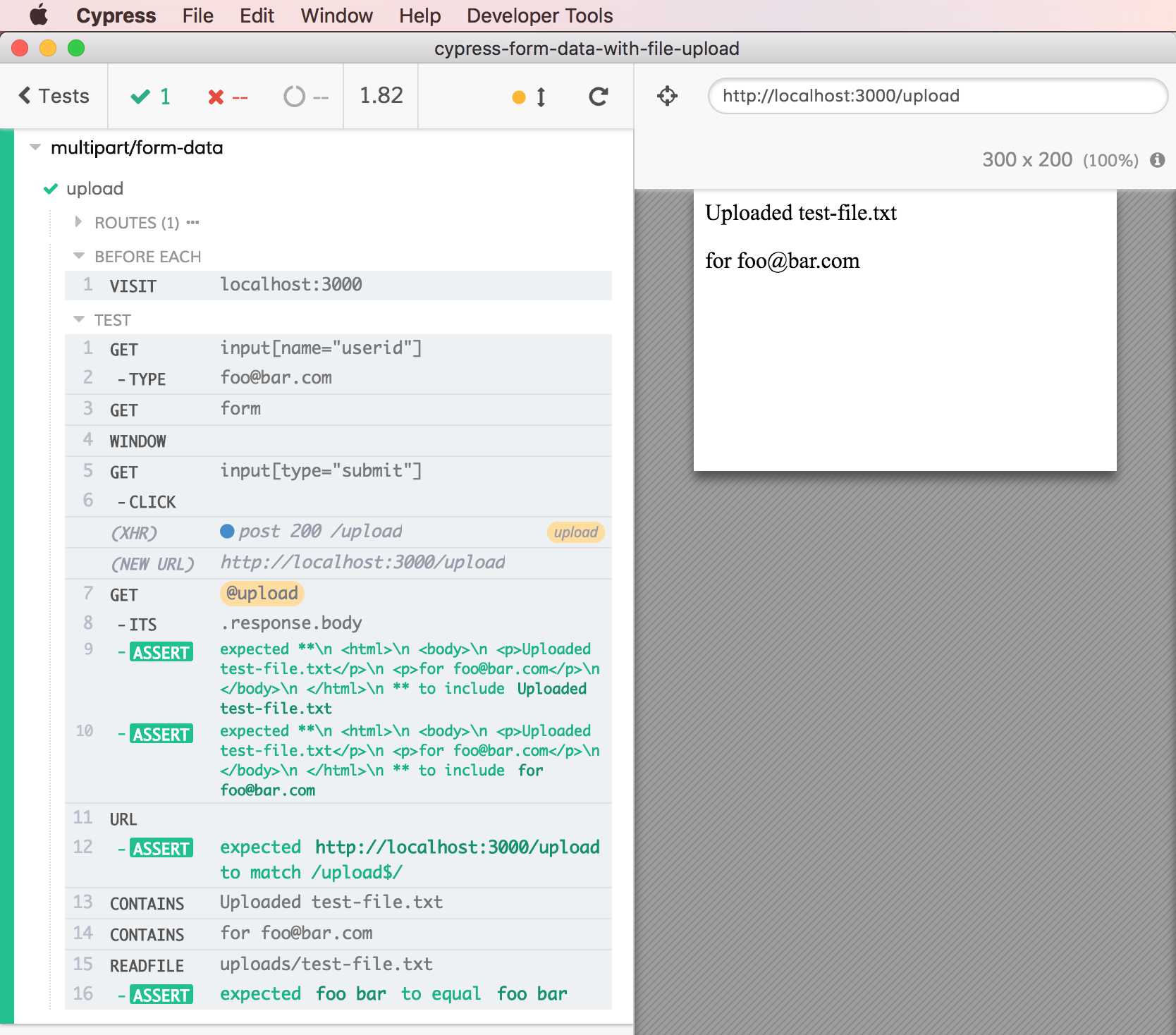Select the NEW URL localhost:3000/upload row
The height and width of the screenshot is (1035, 1176).
338,563
